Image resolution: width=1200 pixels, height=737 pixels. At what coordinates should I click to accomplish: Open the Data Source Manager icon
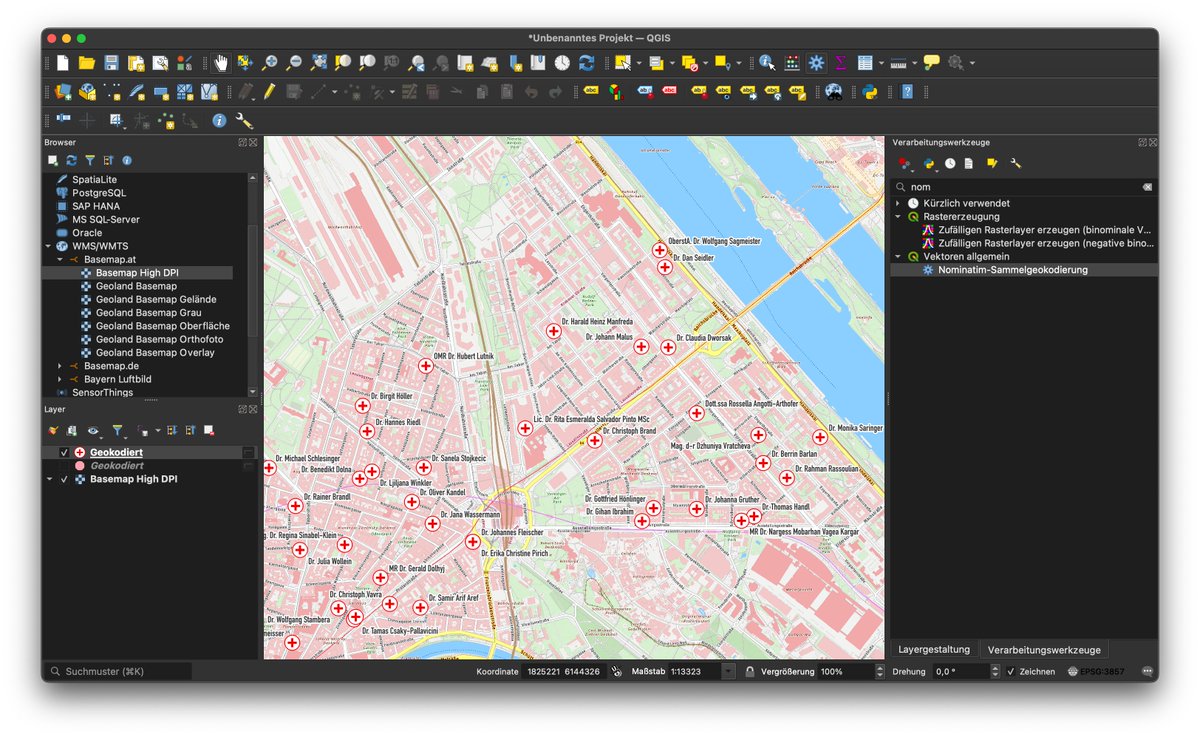[x=63, y=91]
